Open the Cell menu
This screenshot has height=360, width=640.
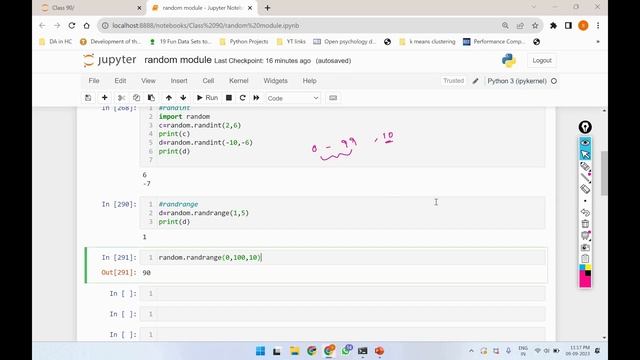(208, 81)
